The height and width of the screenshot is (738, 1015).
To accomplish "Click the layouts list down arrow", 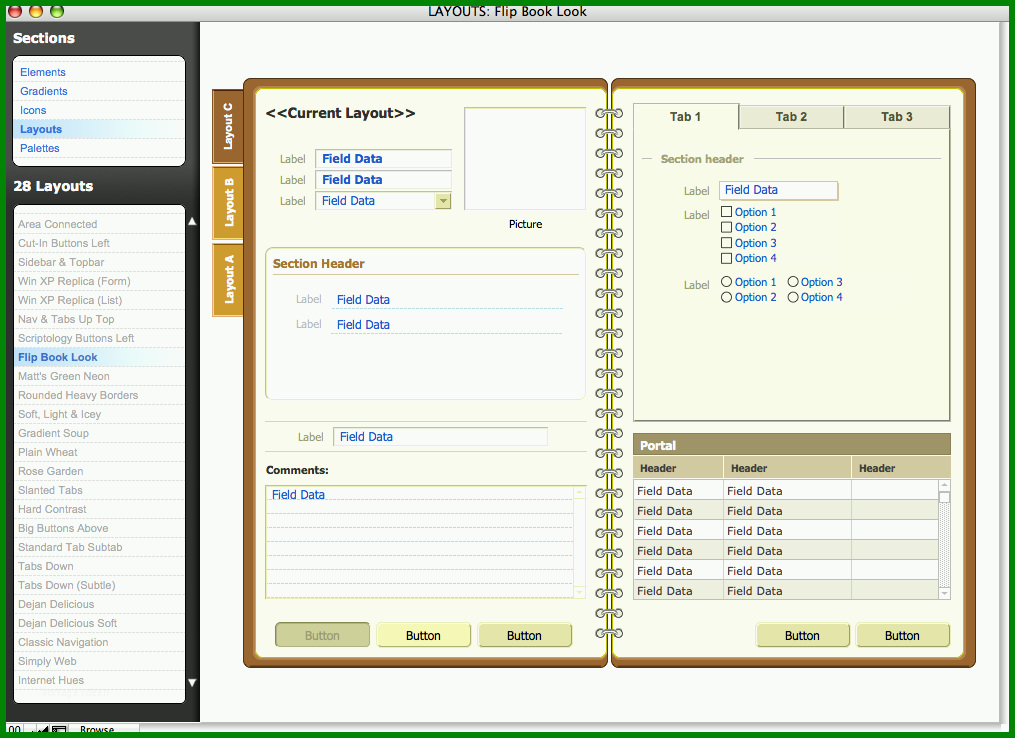I will point(192,682).
